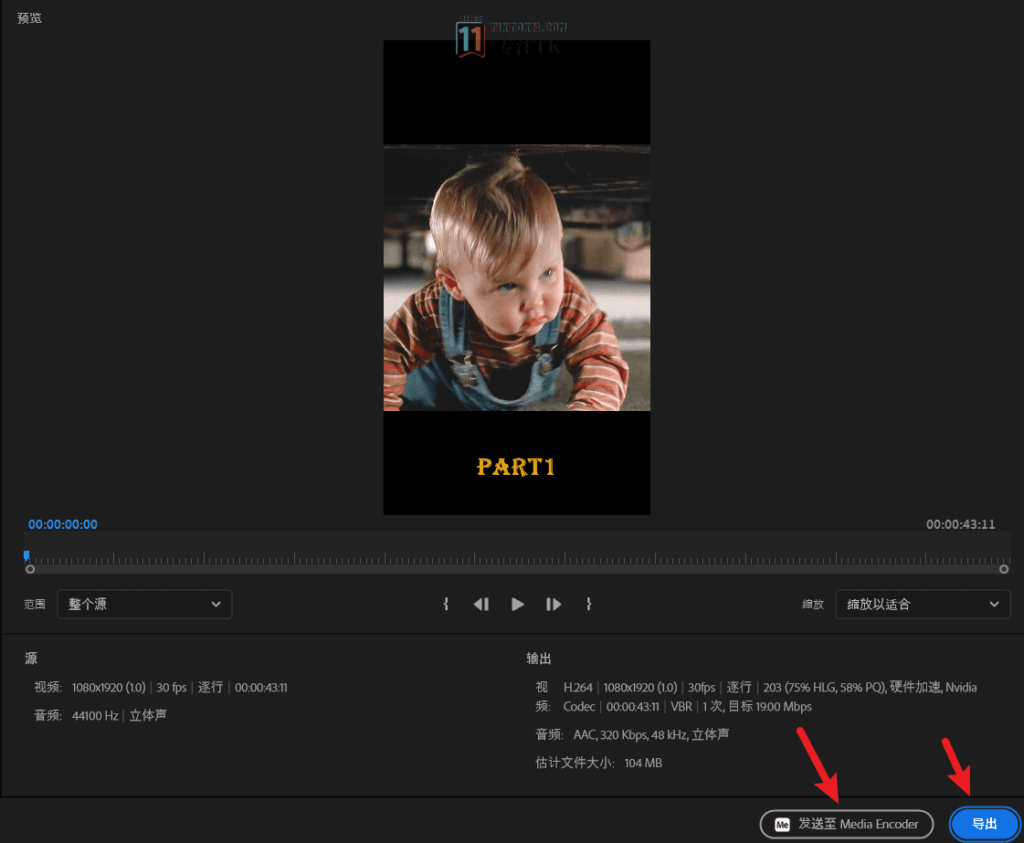The height and width of the screenshot is (843, 1024).
Task: Step back one frame
Action: [481, 604]
